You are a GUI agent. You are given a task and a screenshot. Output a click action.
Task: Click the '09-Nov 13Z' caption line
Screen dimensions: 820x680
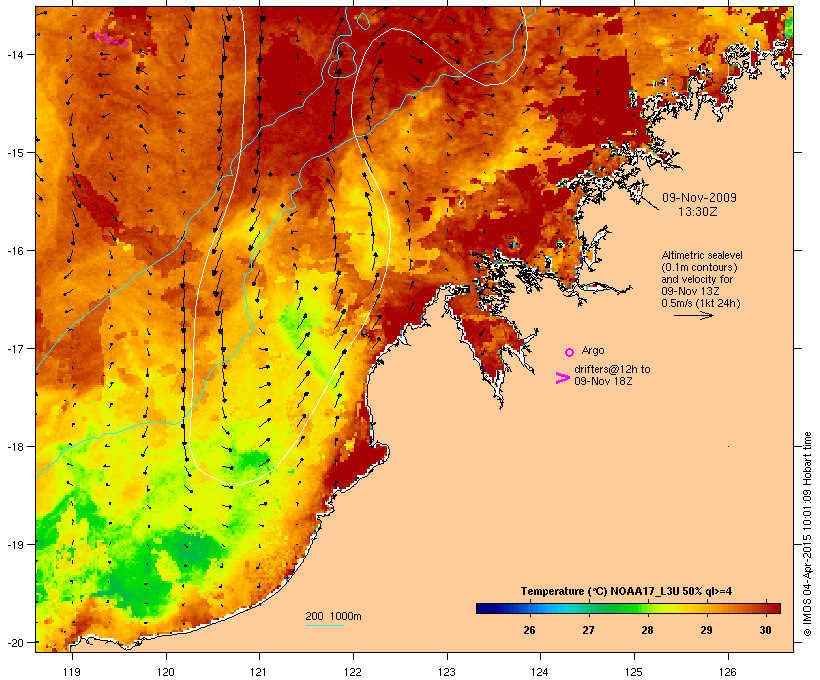[x=690, y=291]
